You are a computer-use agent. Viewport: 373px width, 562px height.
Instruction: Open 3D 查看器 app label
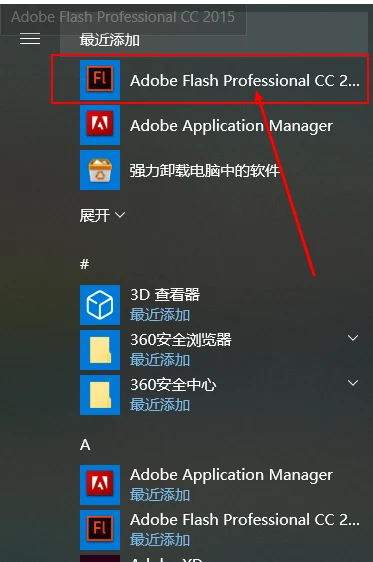(165, 295)
